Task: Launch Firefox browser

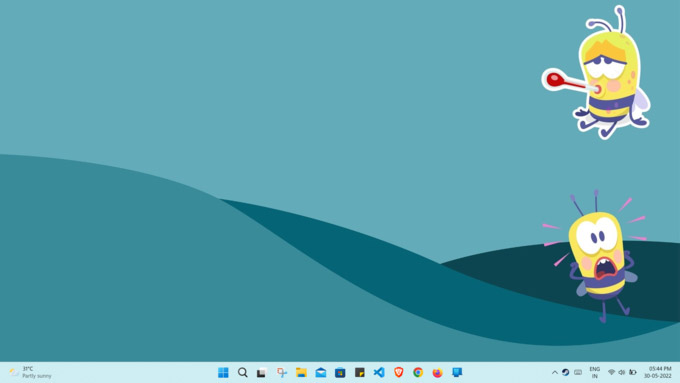Action: 438,372
